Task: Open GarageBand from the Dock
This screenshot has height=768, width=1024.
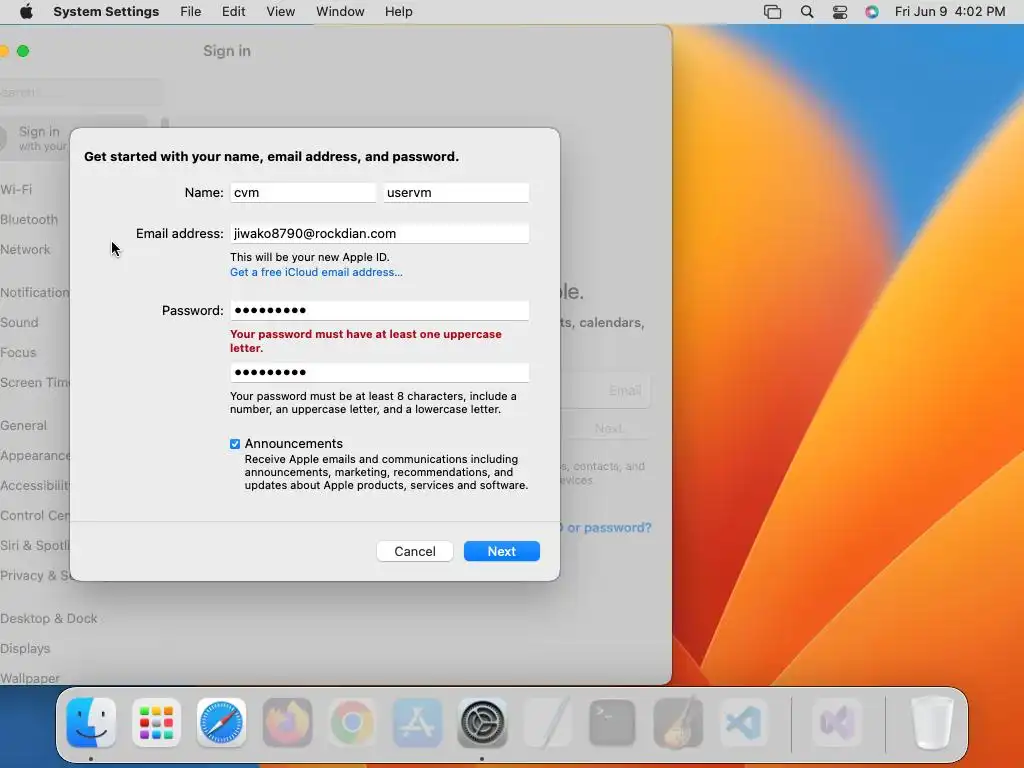Action: 678,723
